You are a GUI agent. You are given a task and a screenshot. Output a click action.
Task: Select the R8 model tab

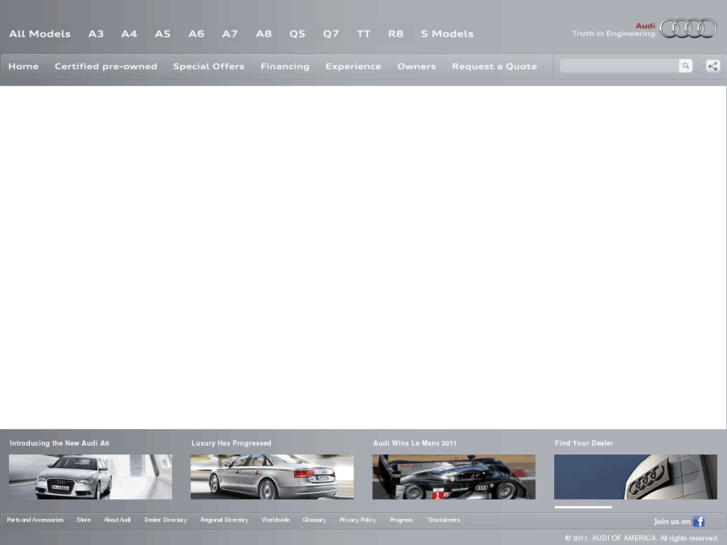[396, 34]
